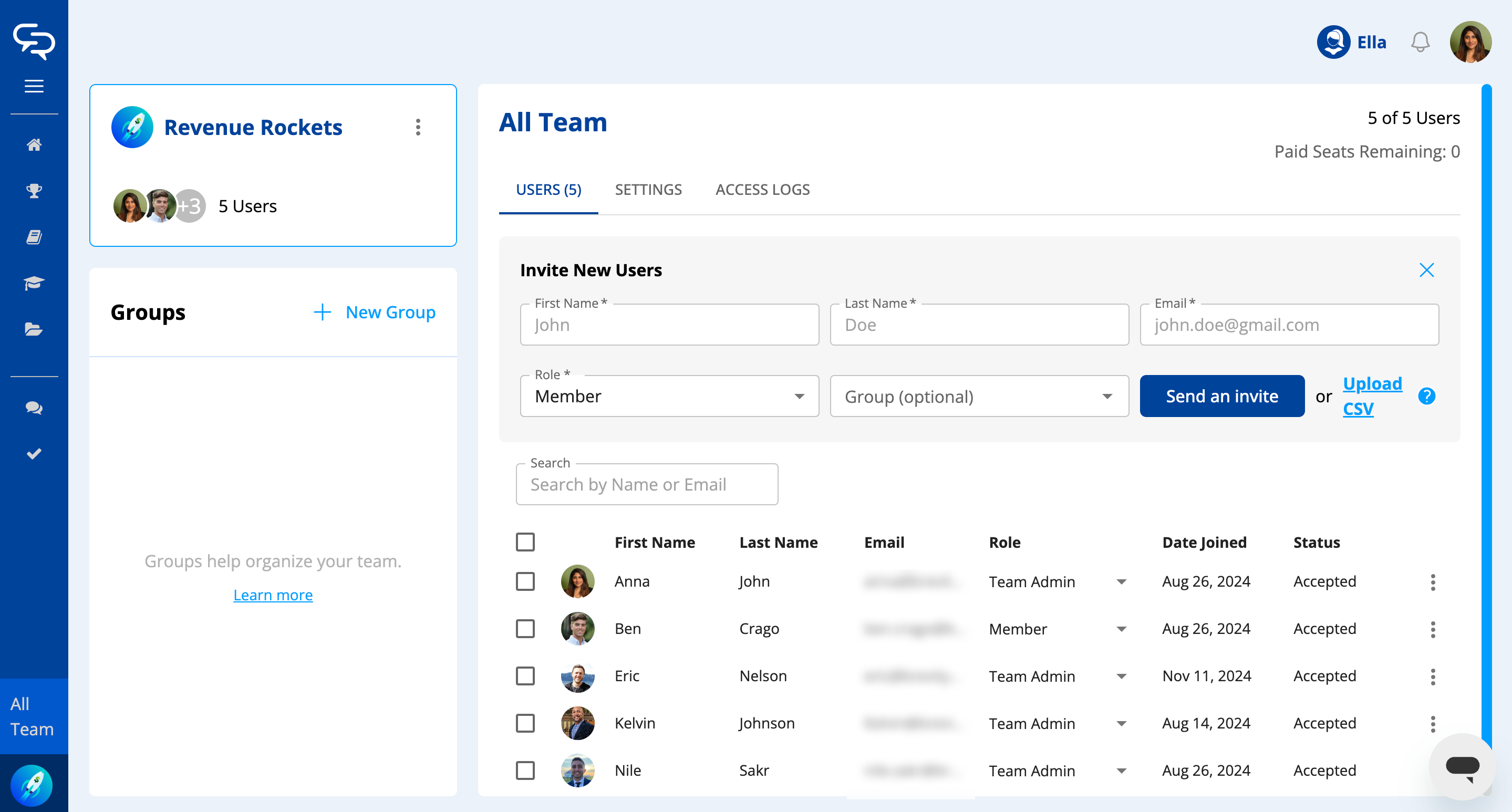Switch to the SETTINGS tab
Image resolution: width=1512 pixels, height=812 pixels.
click(x=648, y=190)
